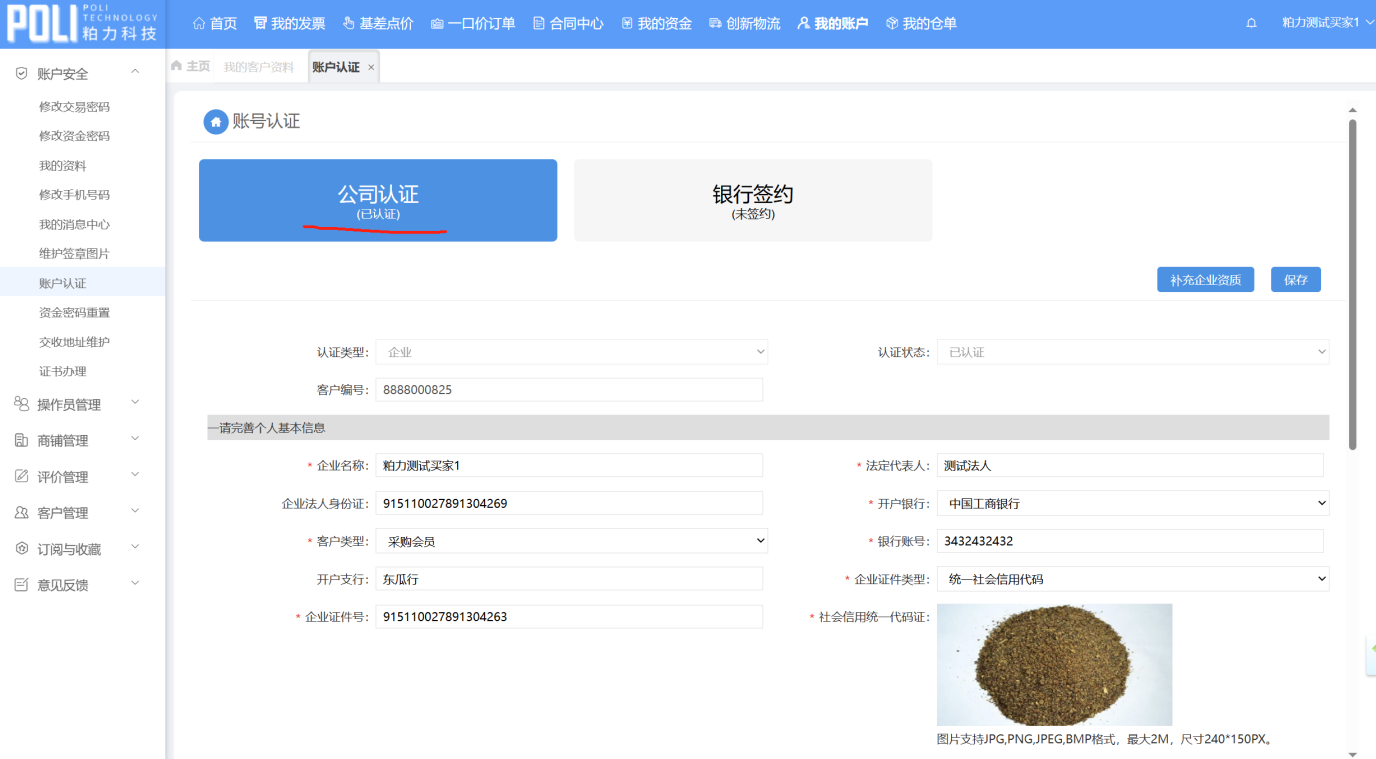Click the POLI 粕力科技 logo
The image size is (1376, 759).
pos(82,24)
